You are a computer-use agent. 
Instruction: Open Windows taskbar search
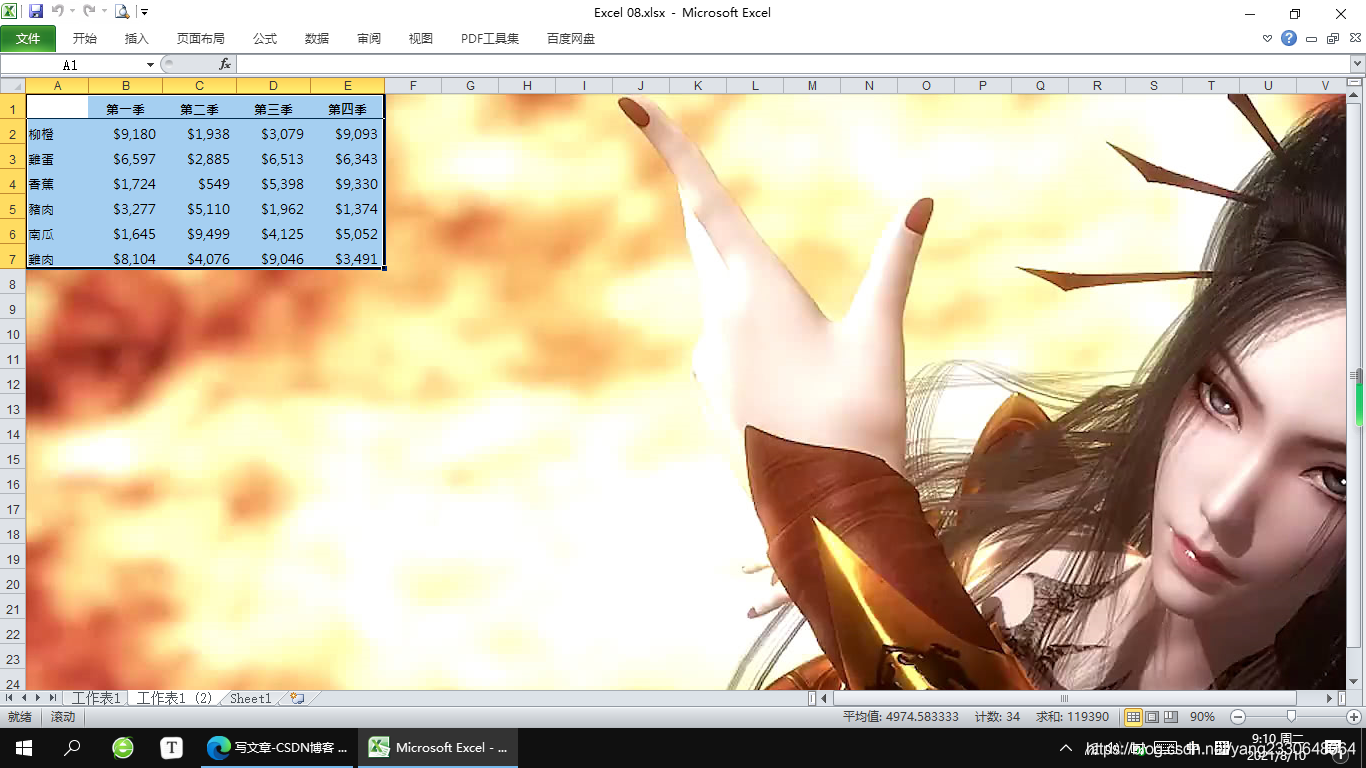click(72, 748)
